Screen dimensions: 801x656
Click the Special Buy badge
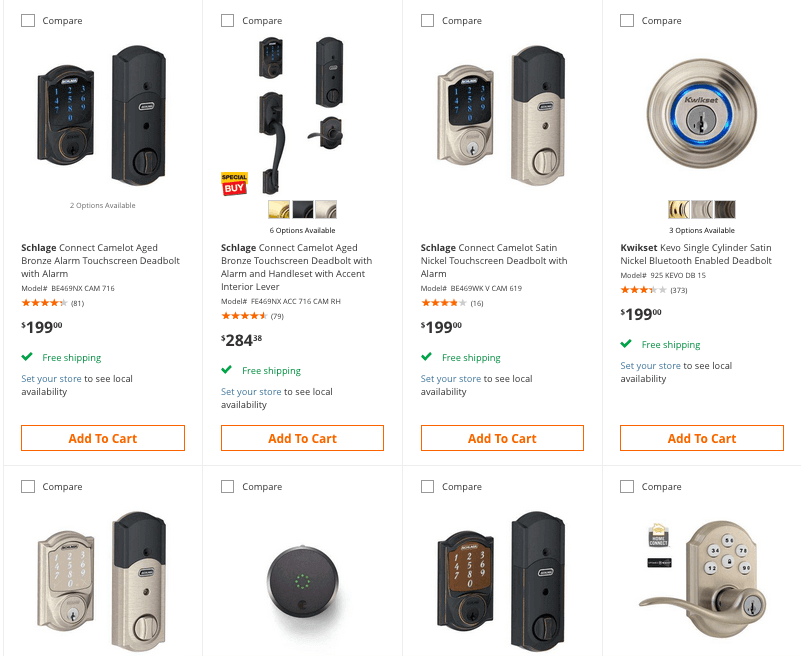233,184
